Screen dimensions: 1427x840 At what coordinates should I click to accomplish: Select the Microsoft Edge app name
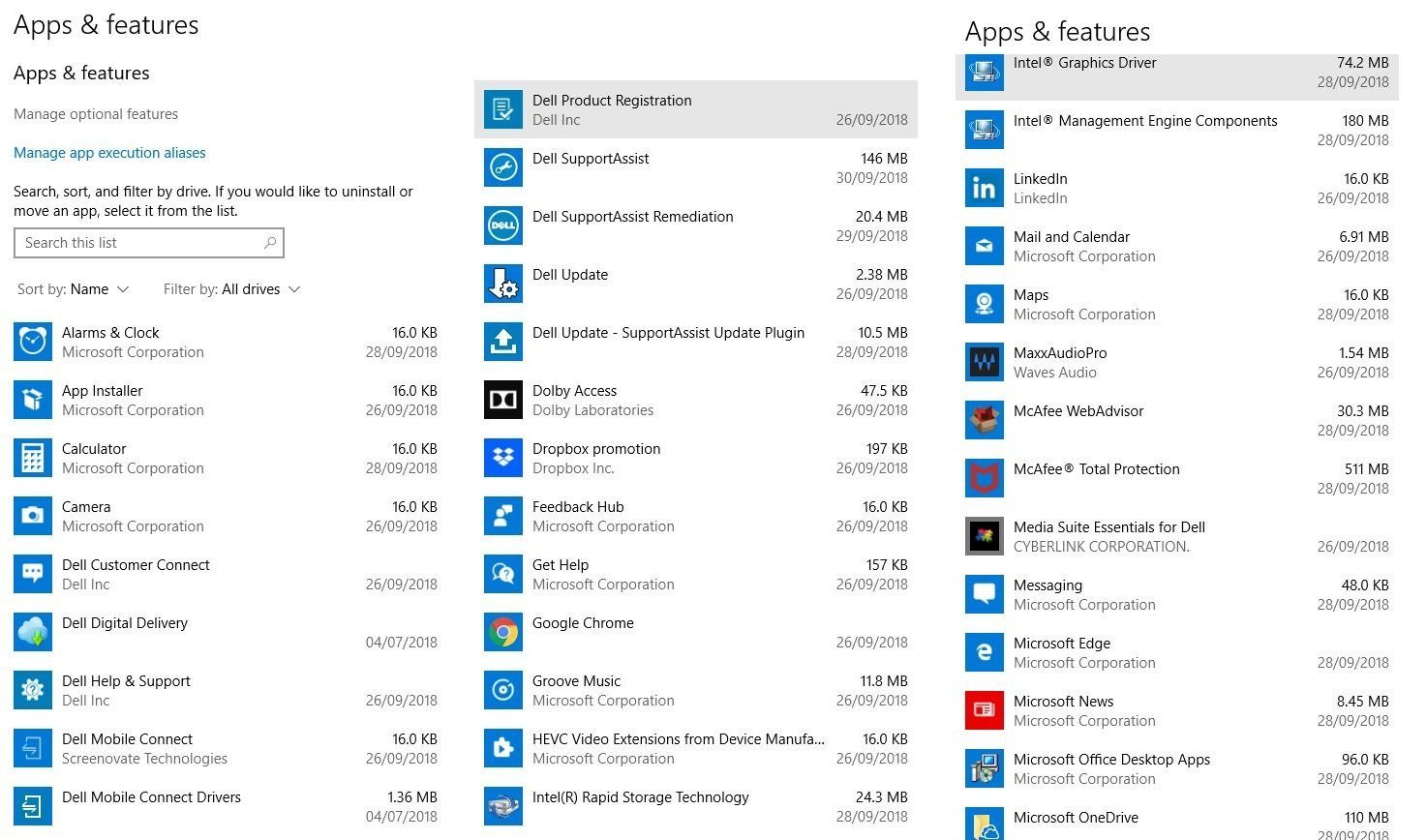tap(1062, 644)
